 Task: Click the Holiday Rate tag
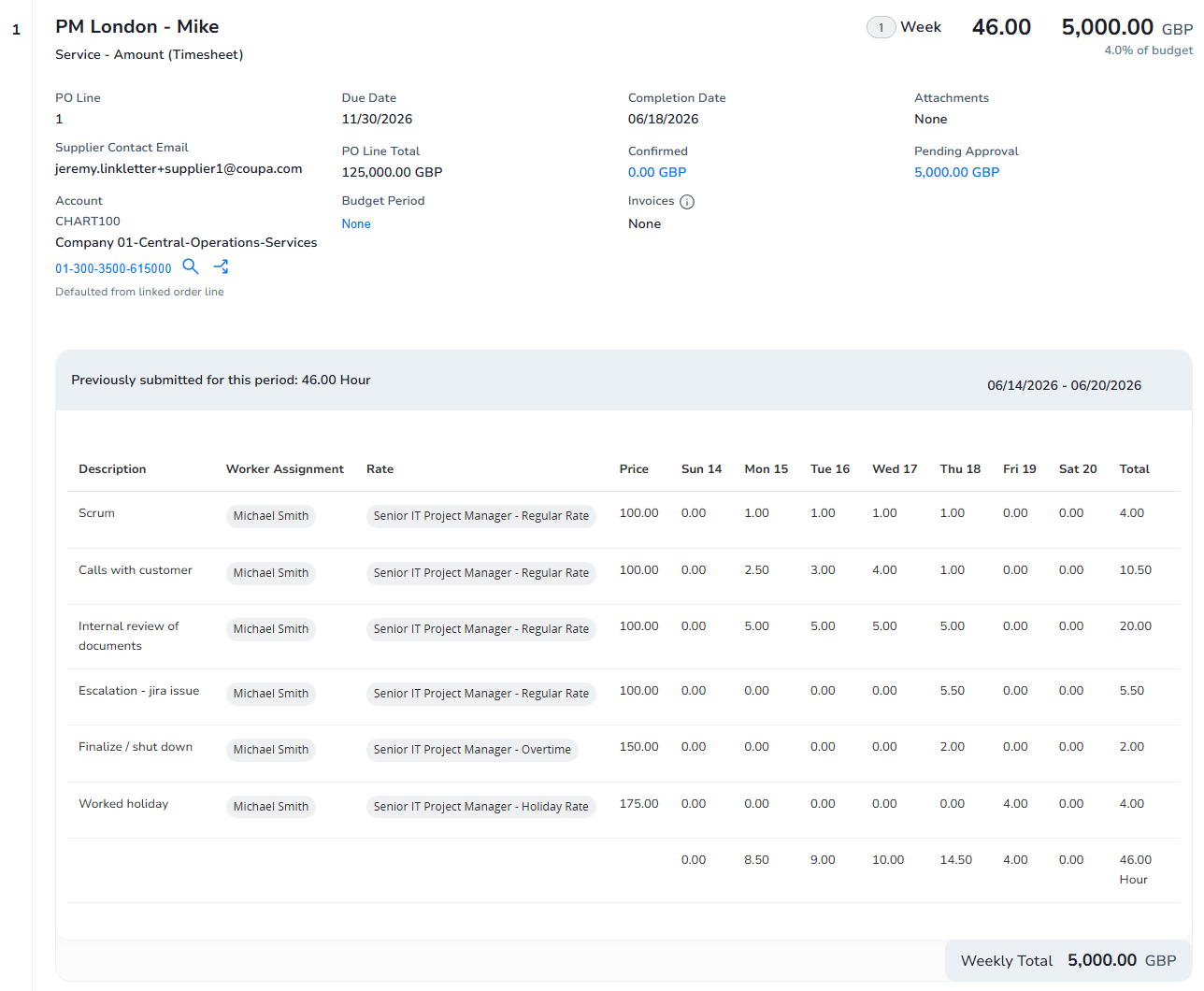[481, 807]
